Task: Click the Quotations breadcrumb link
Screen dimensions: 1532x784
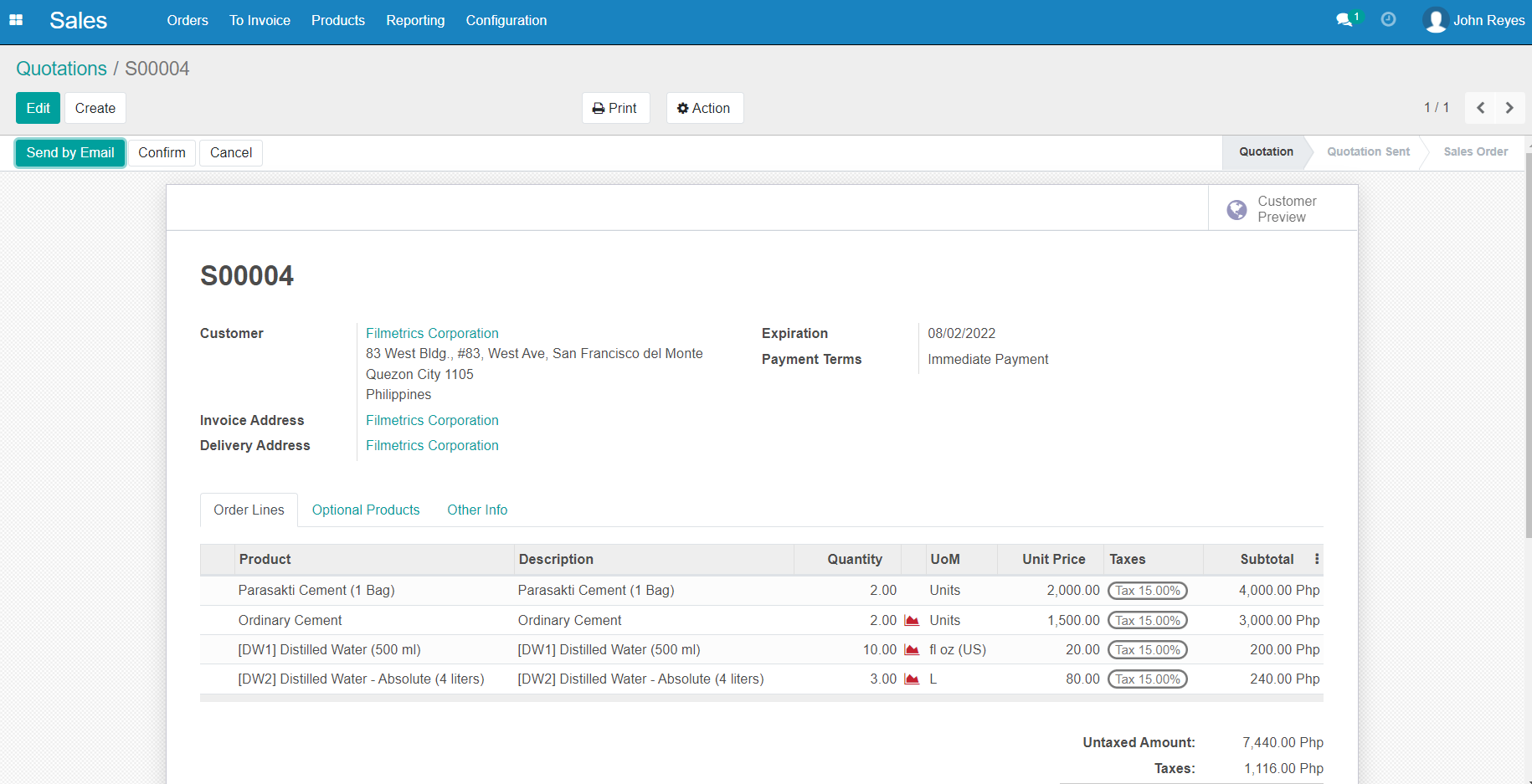Action: [62, 69]
